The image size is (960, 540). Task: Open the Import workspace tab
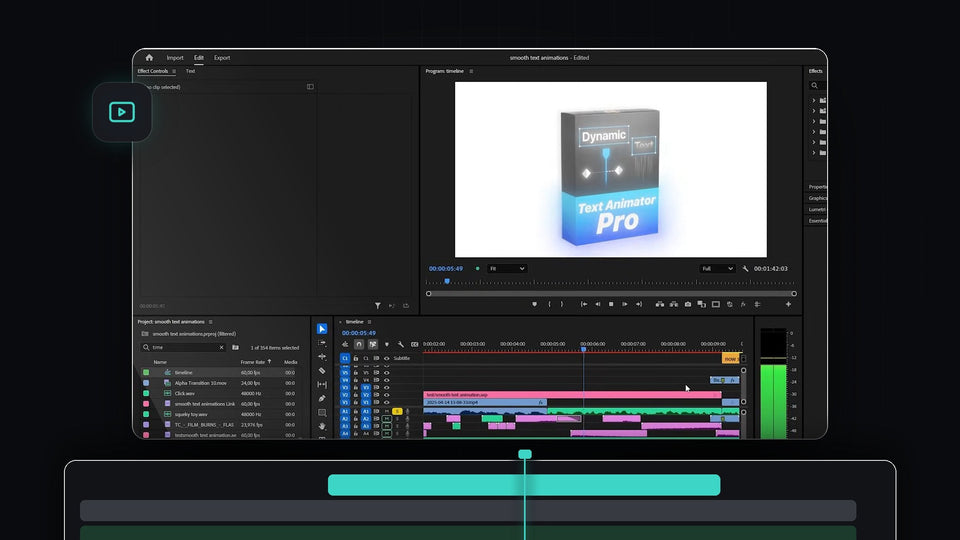pyautogui.click(x=175, y=58)
